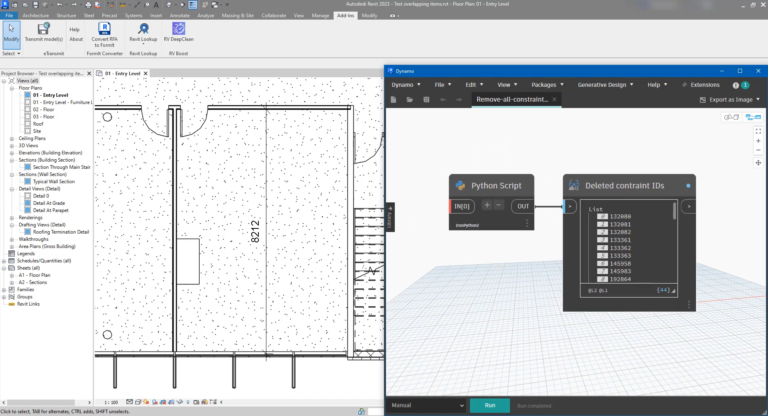Save Dynamo graph icon
This screenshot has height=416, width=768.
pyautogui.click(x=426, y=99)
